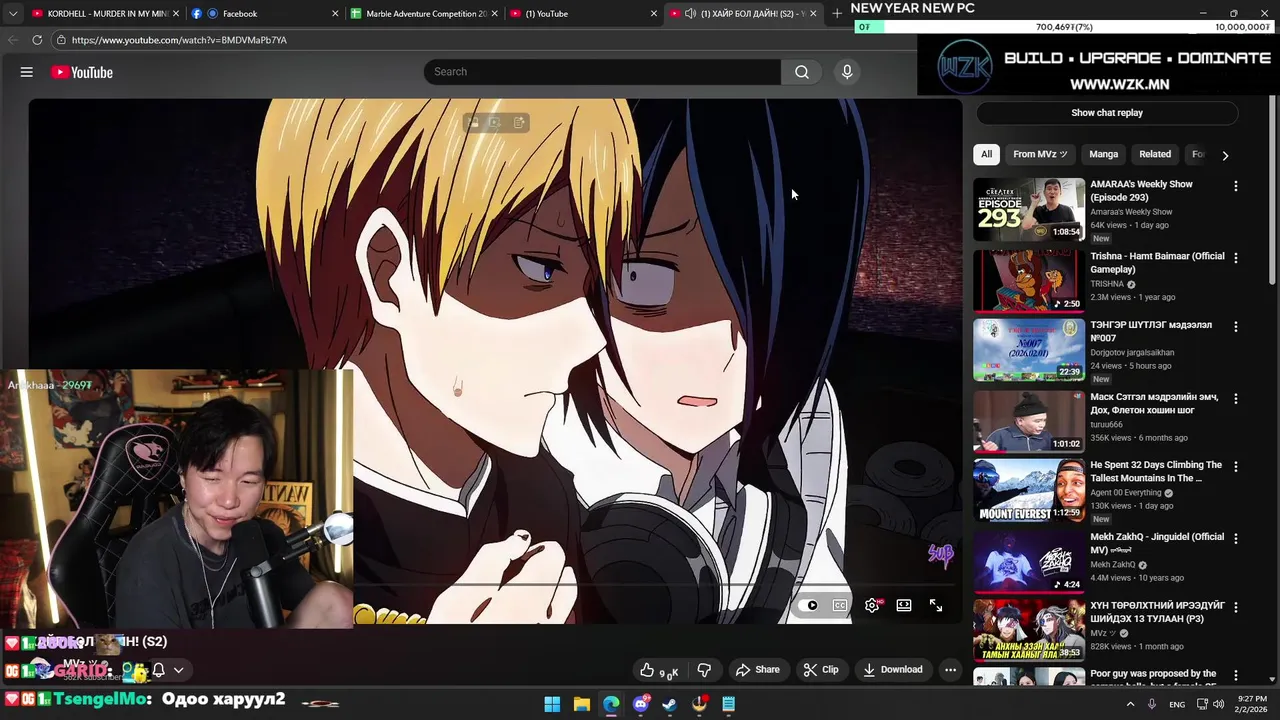Open options menu for Маск Сэтгэл мэдрэлийн video
Image resolution: width=1280 pixels, height=720 pixels.
pos(1236,398)
